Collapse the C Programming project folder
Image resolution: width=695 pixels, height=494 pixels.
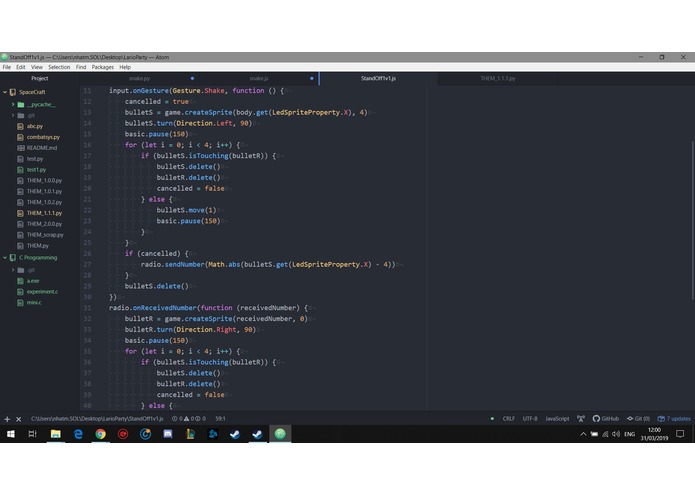tap(5, 257)
